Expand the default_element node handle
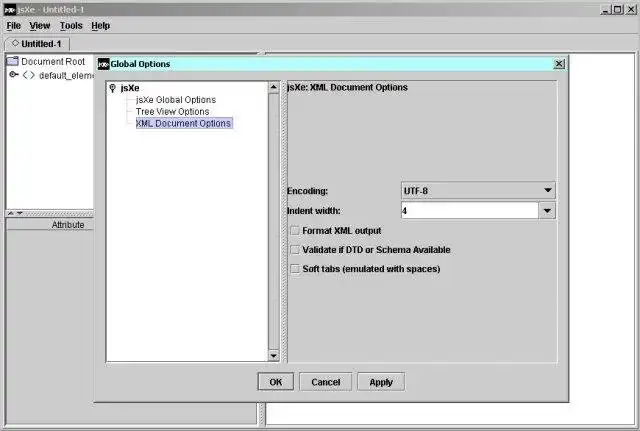Image resolution: width=640 pixels, height=431 pixels. click(13, 75)
